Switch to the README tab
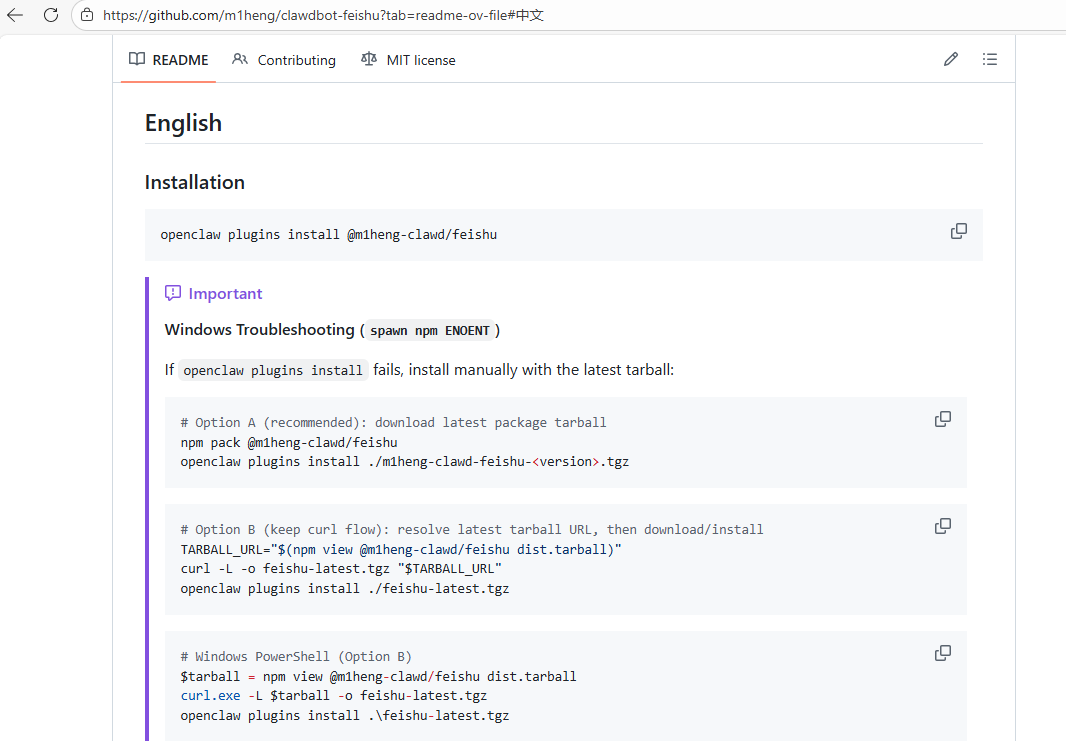Image resolution: width=1066 pixels, height=741 pixels. (x=168, y=60)
